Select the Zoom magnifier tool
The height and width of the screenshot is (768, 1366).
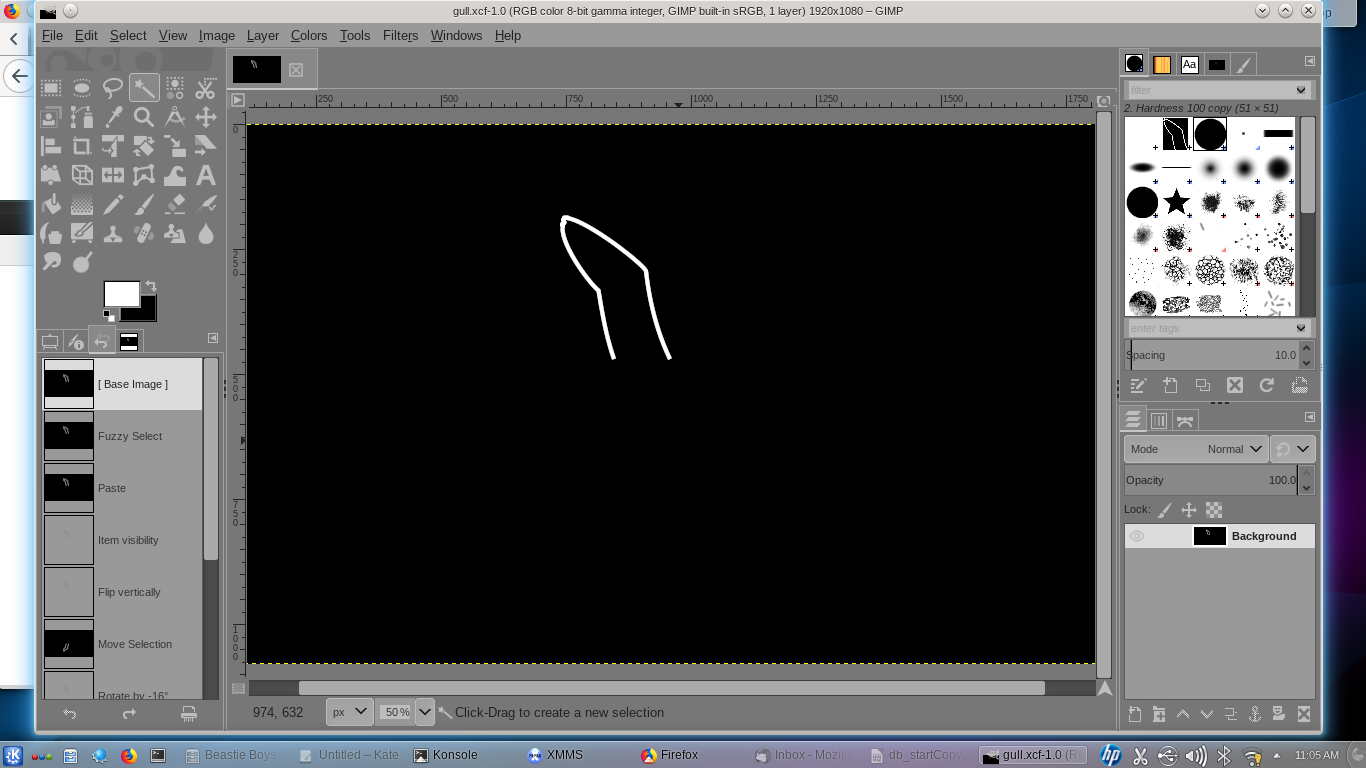144,117
